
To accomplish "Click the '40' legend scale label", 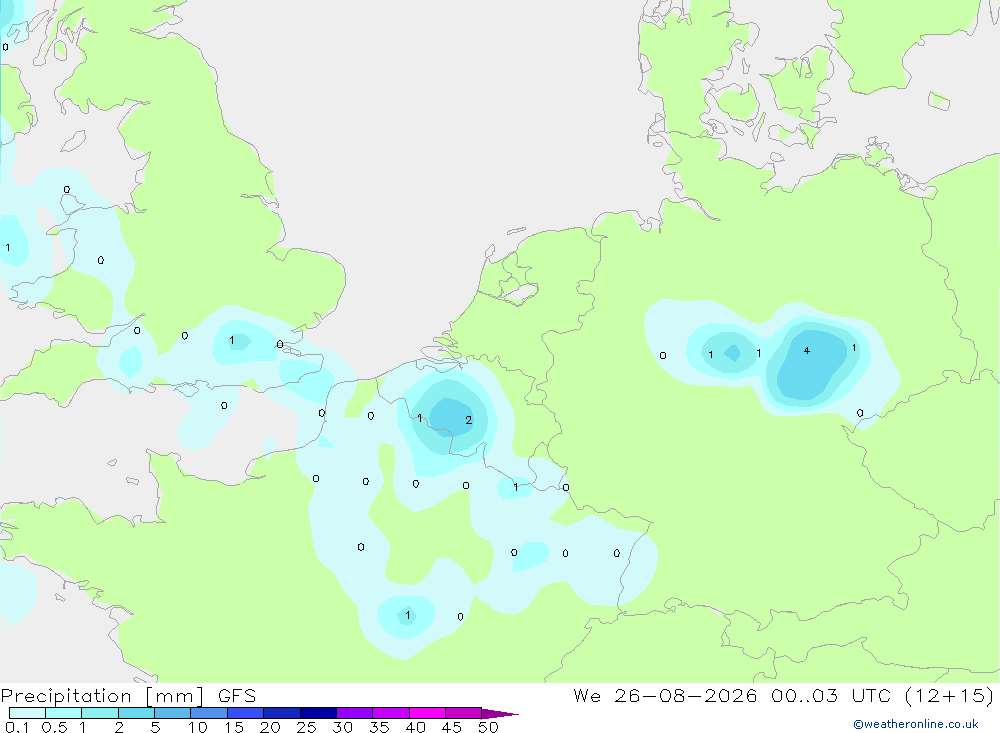I will tap(416, 727).
